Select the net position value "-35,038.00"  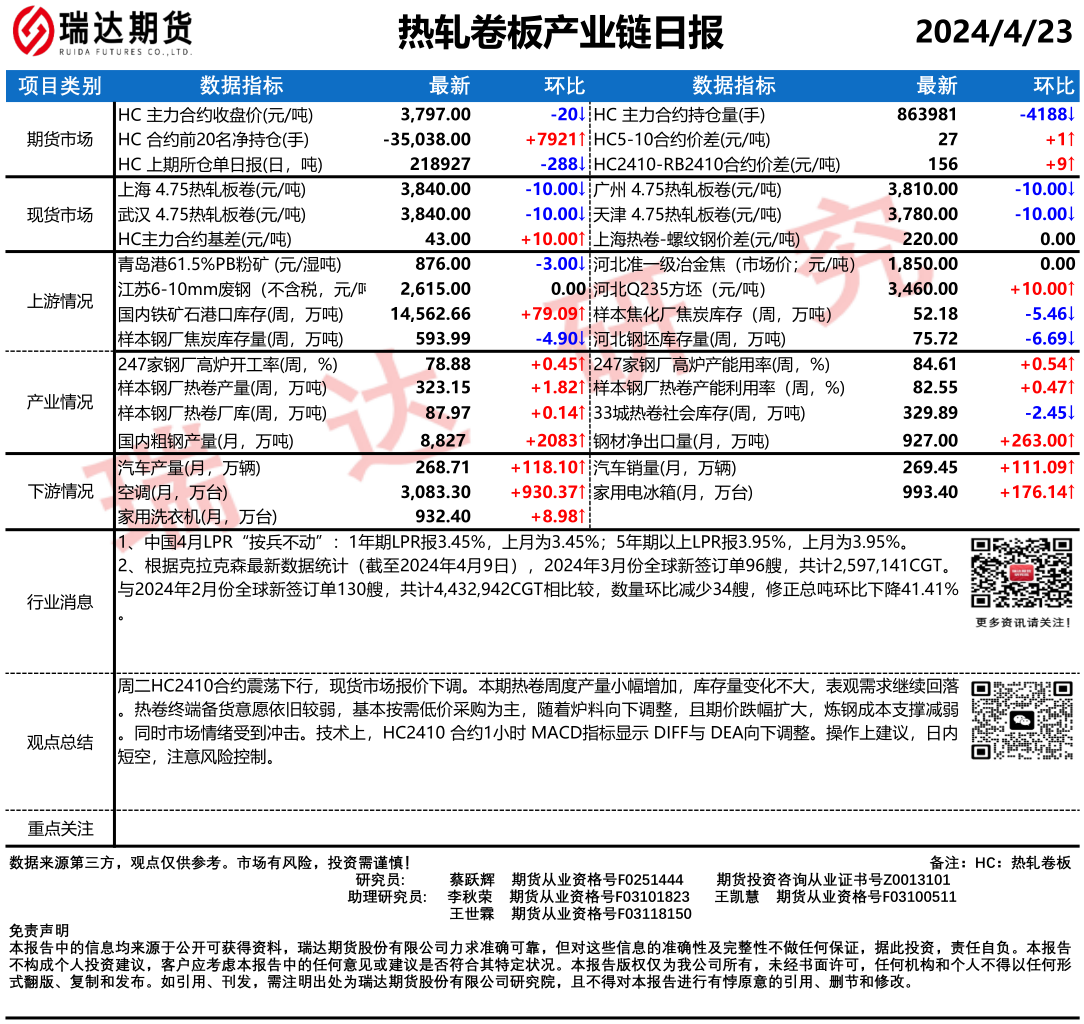point(427,140)
